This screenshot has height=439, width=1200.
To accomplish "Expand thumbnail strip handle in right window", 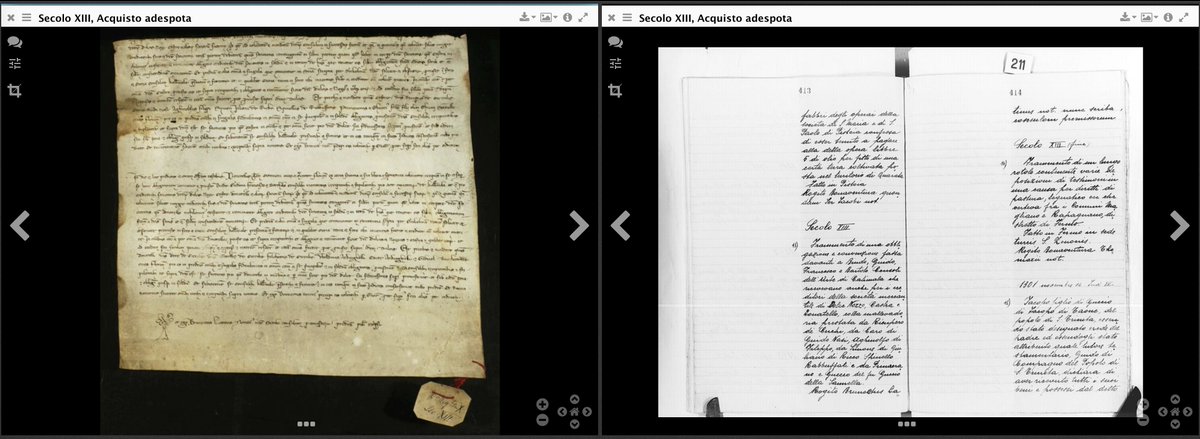I will click(x=905, y=424).
